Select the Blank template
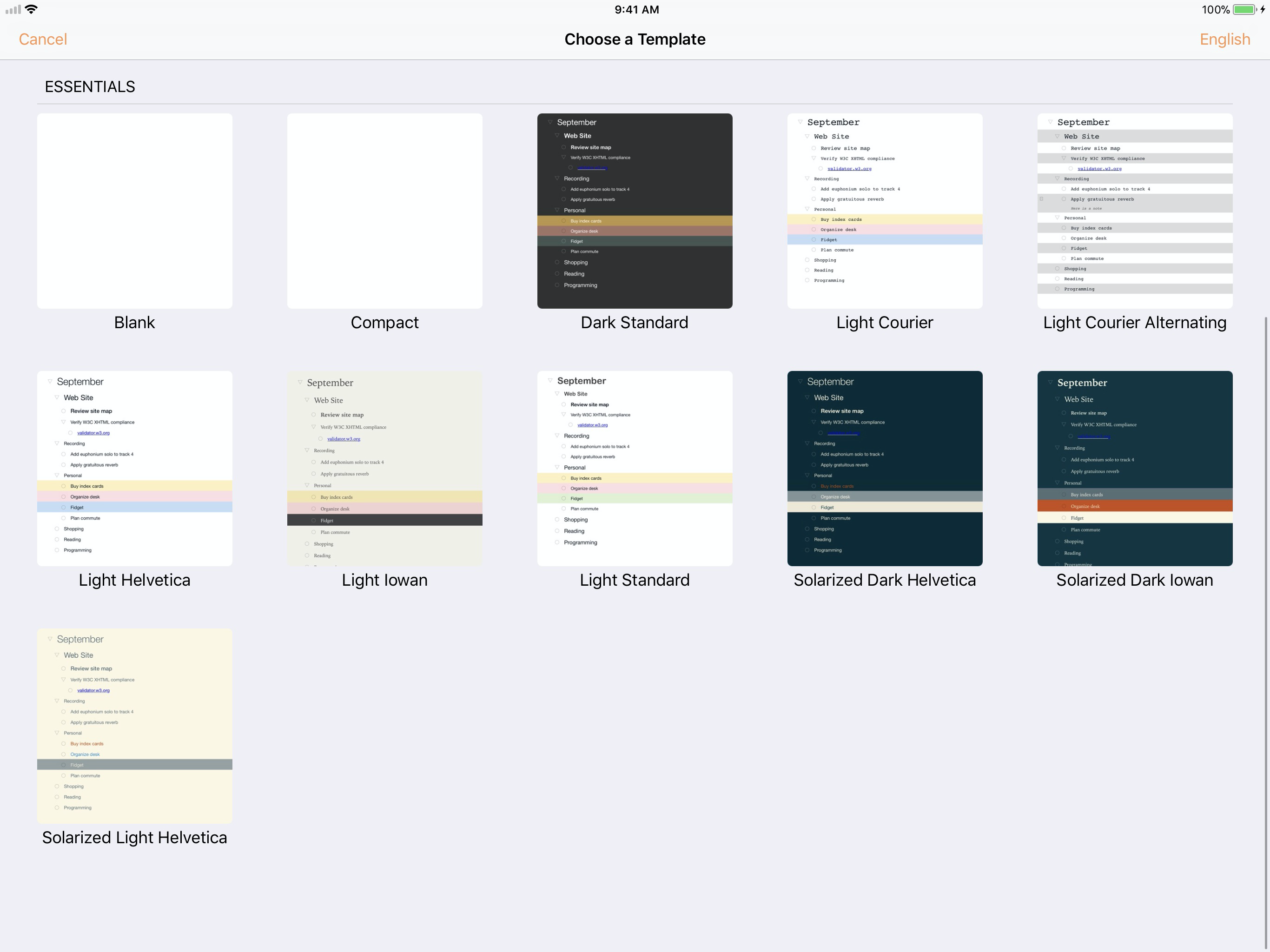The image size is (1270, 952). point(134,211)
